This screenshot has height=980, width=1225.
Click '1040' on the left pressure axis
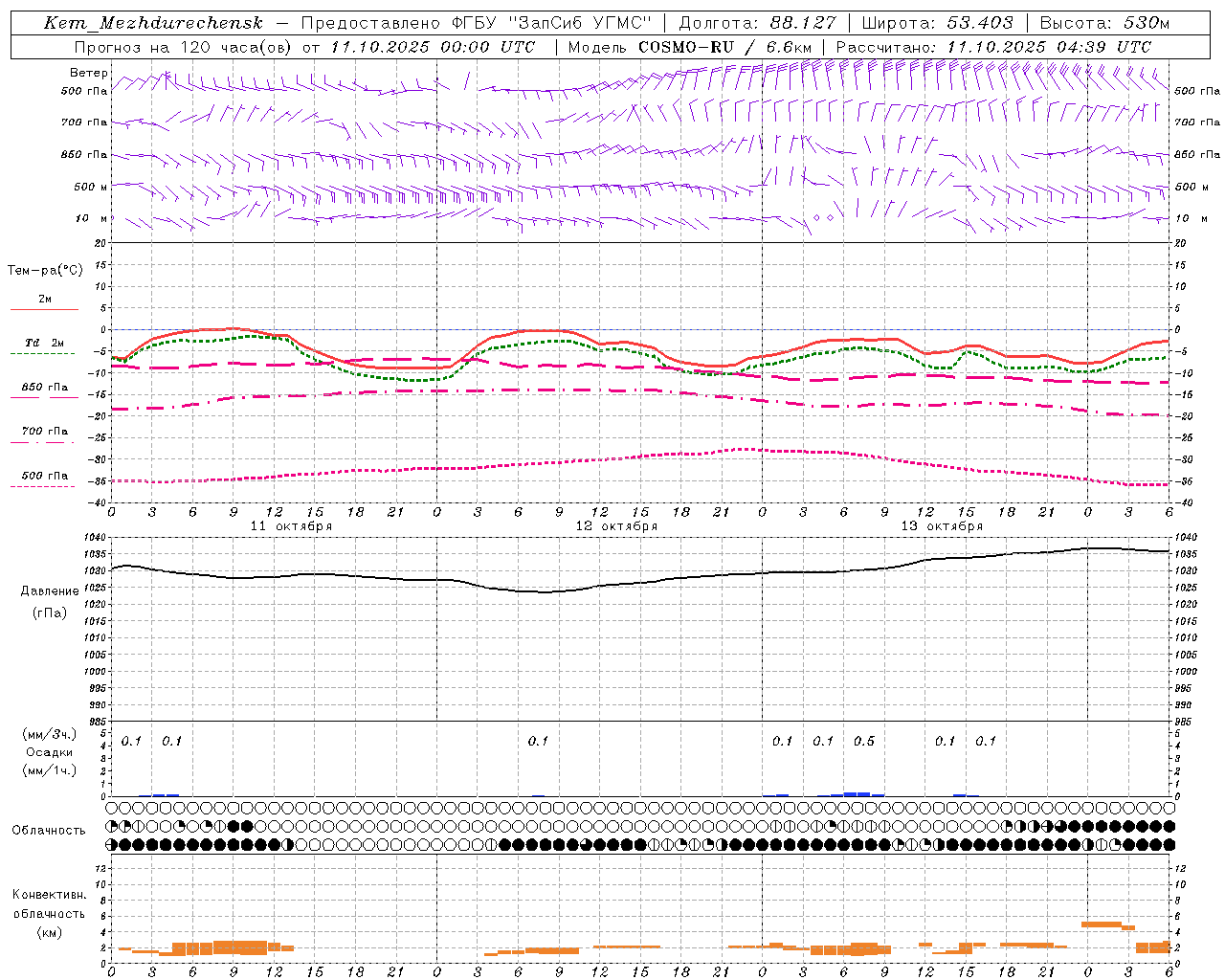pos(95,538)
